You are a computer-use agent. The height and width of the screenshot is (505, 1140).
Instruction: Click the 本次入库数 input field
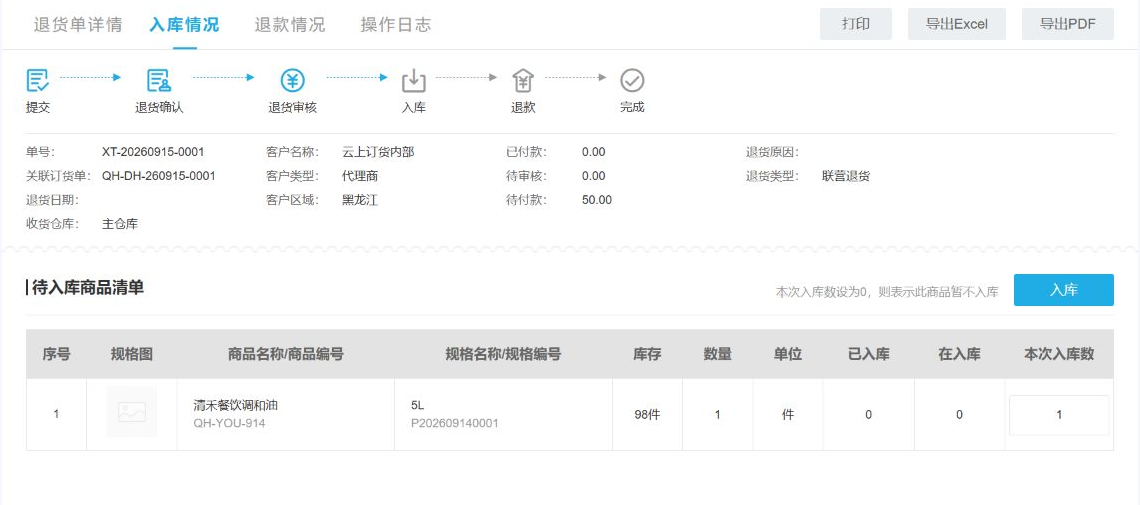[1059, 415]
